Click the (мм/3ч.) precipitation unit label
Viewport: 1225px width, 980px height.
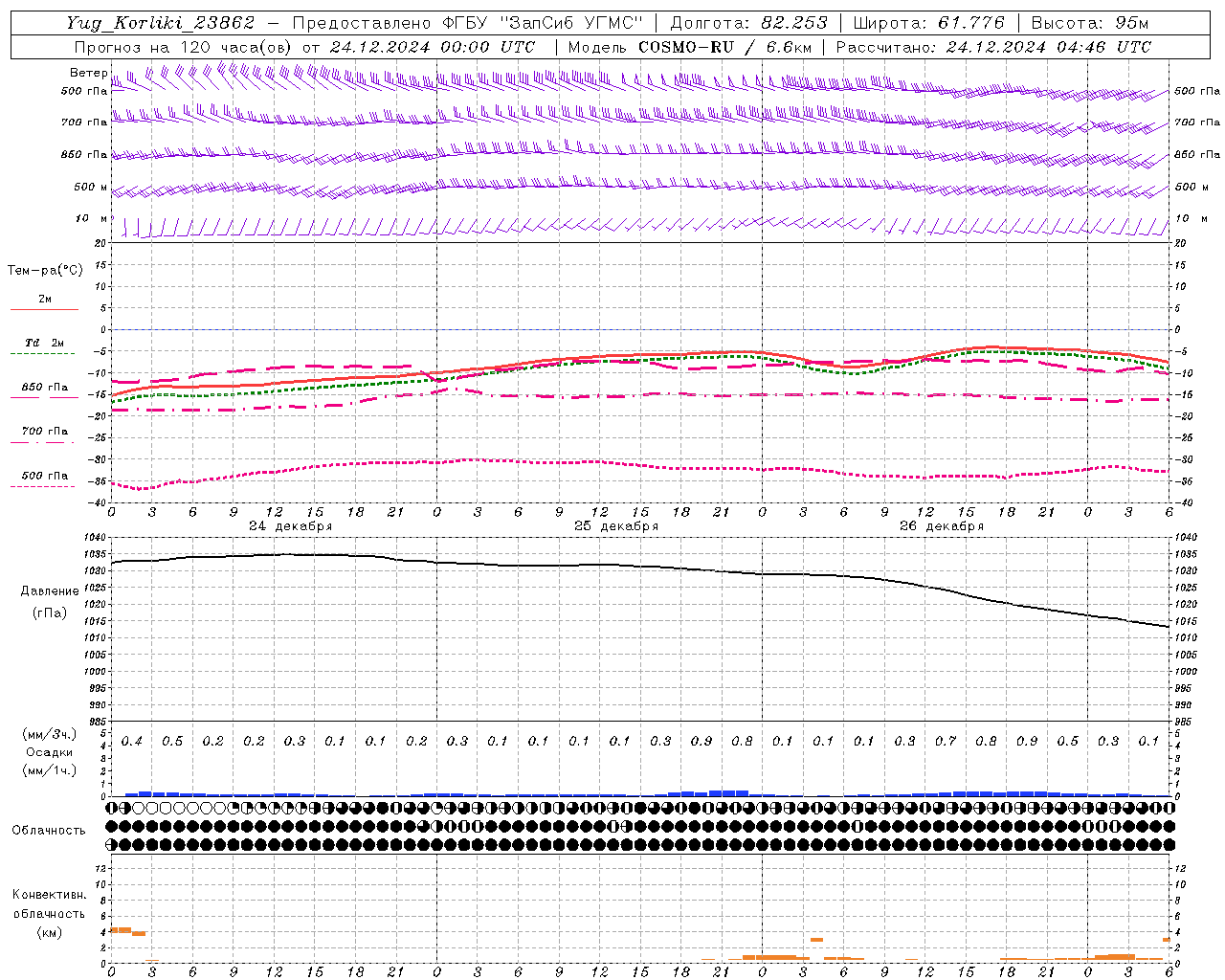(x=50, y=735)
